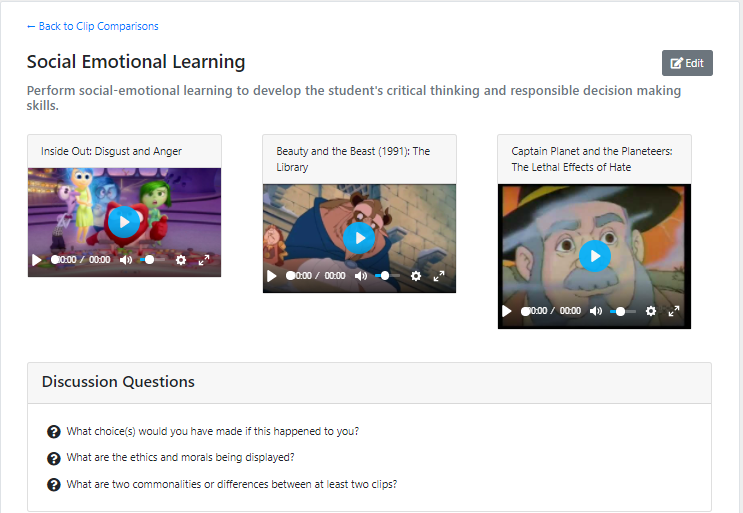Click small play icon in Beauty and the Beast controls

pyautogui.click(x=272, y=276)
